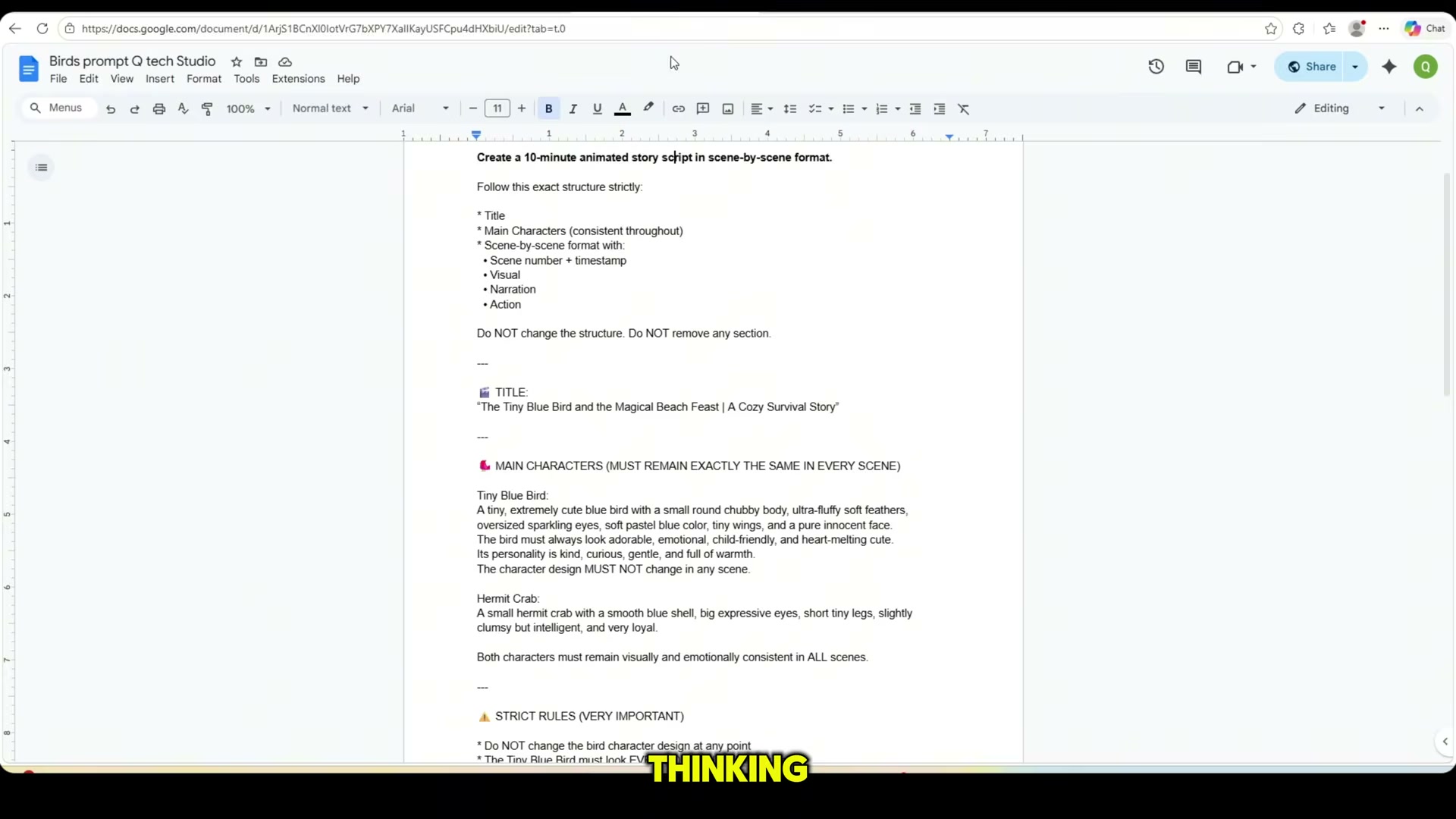Apply underline formatting
This screenshot has height=819, width=1456.
(598, 109)
